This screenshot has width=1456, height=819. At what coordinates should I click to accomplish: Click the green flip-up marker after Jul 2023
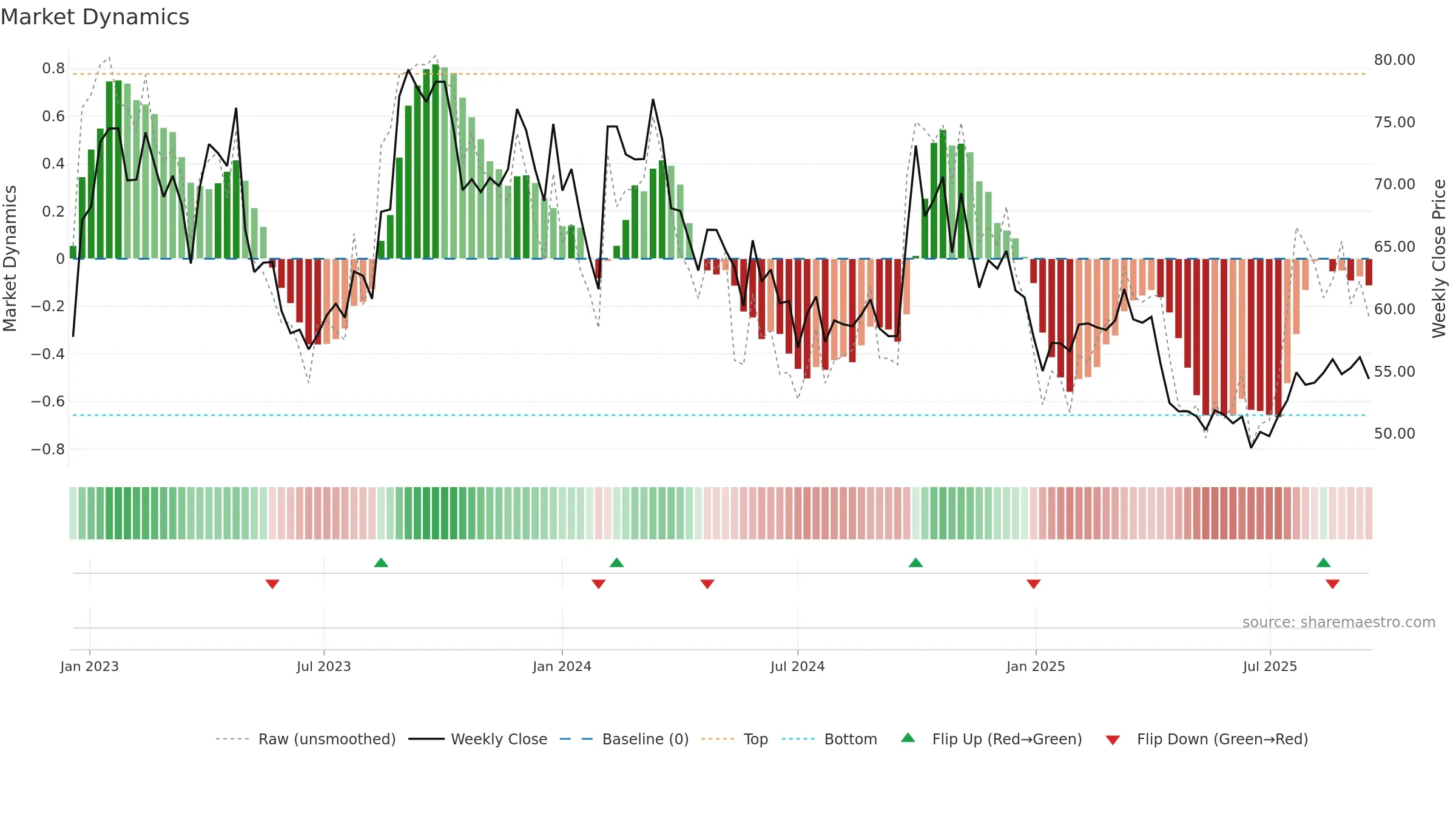click(381, 562)
